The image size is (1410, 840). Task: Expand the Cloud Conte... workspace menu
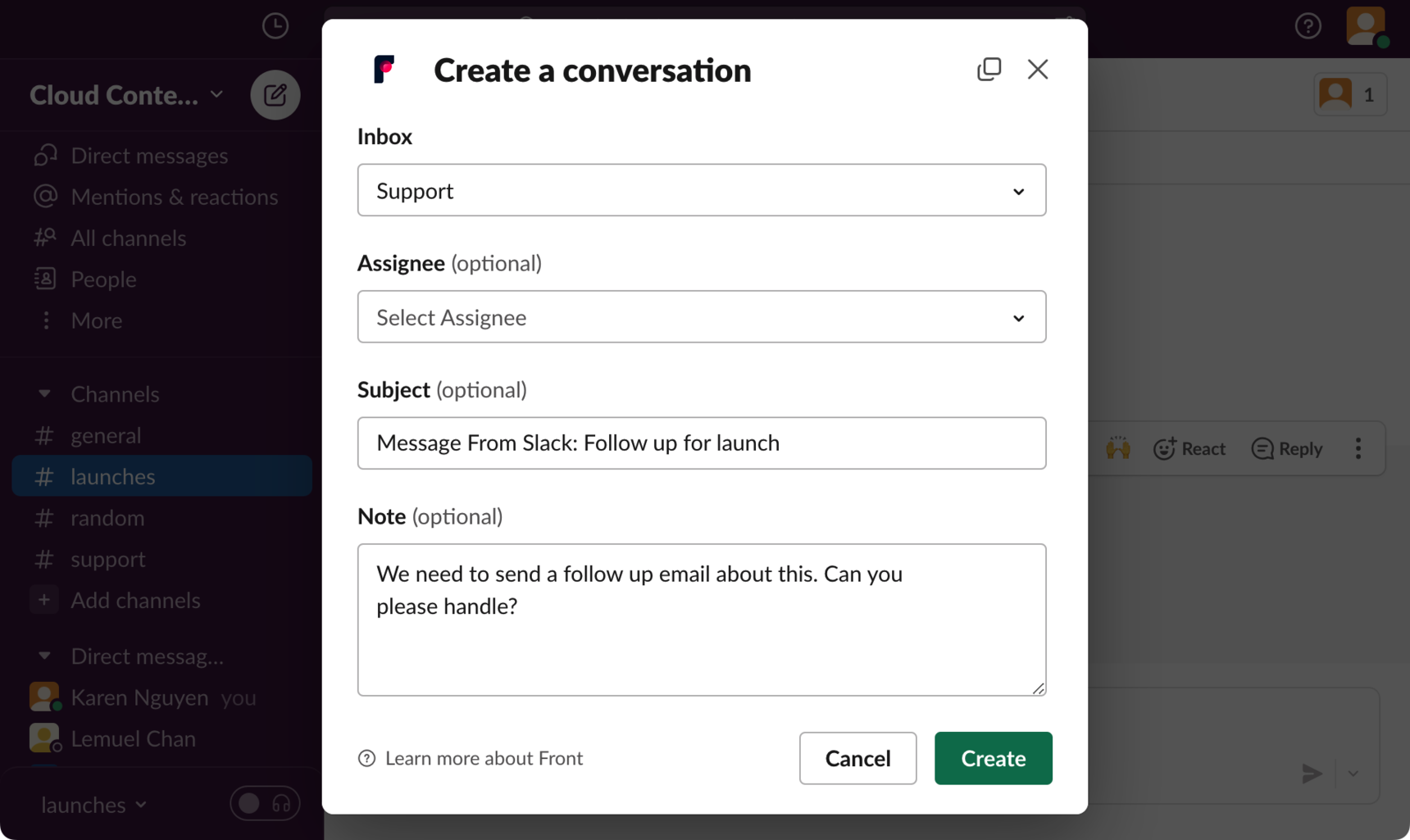tap(127, 95)
